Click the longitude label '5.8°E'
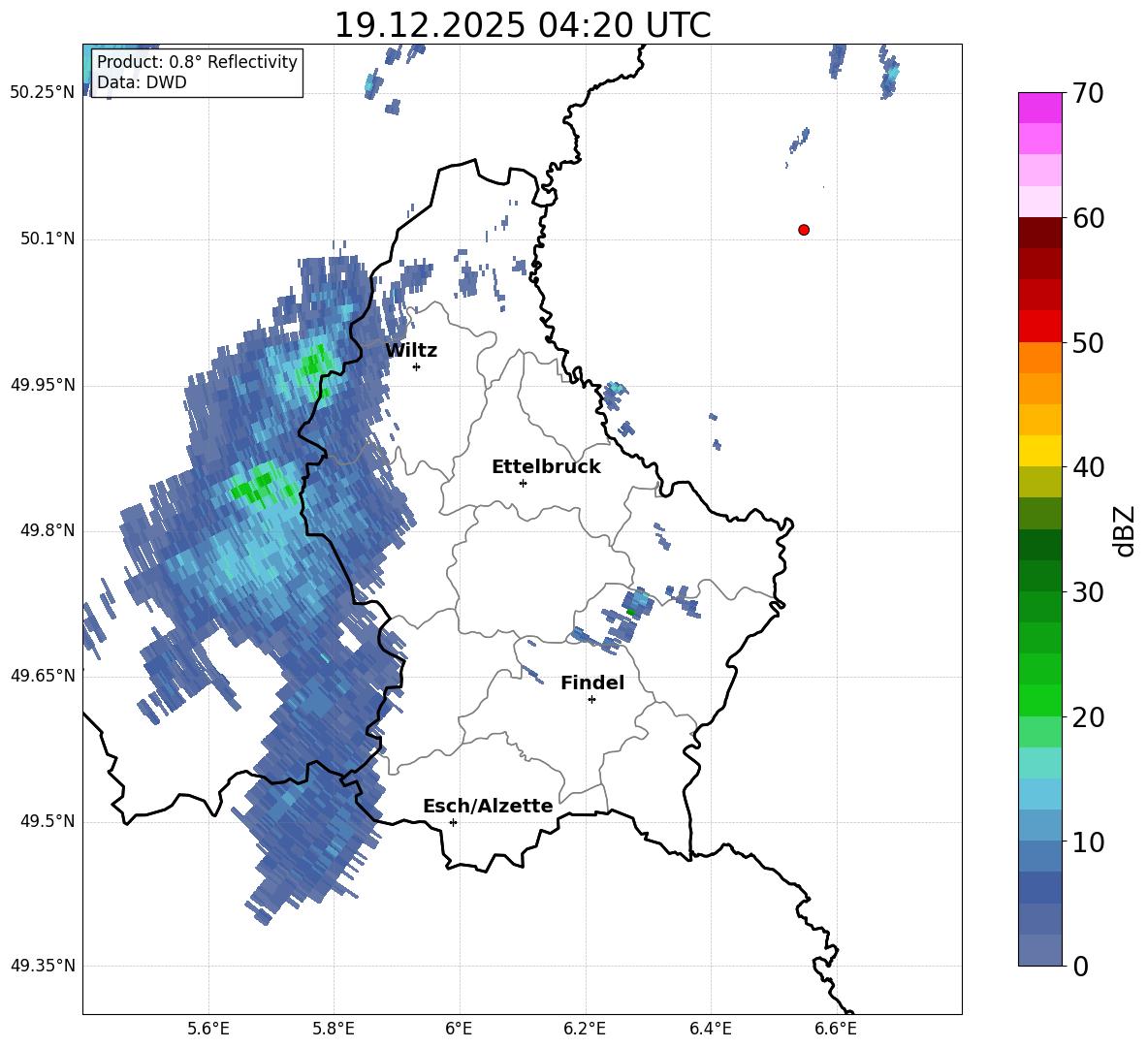Viewport: 1148px width, 1048px height. 334,1029
